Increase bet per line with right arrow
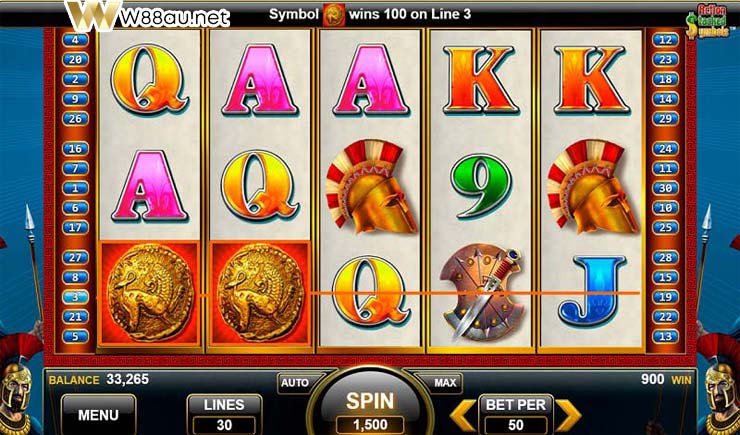 [x=568, y=415]
